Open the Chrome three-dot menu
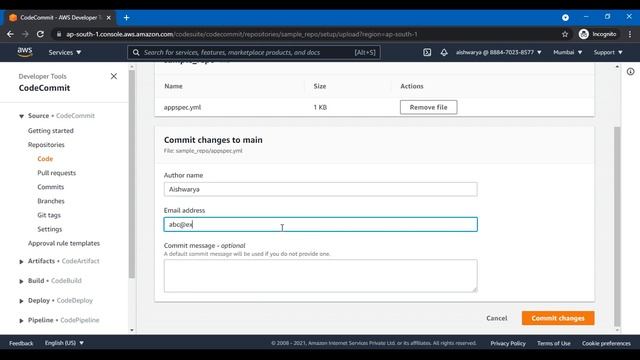The image size is (640, 360). pos(630,34)
